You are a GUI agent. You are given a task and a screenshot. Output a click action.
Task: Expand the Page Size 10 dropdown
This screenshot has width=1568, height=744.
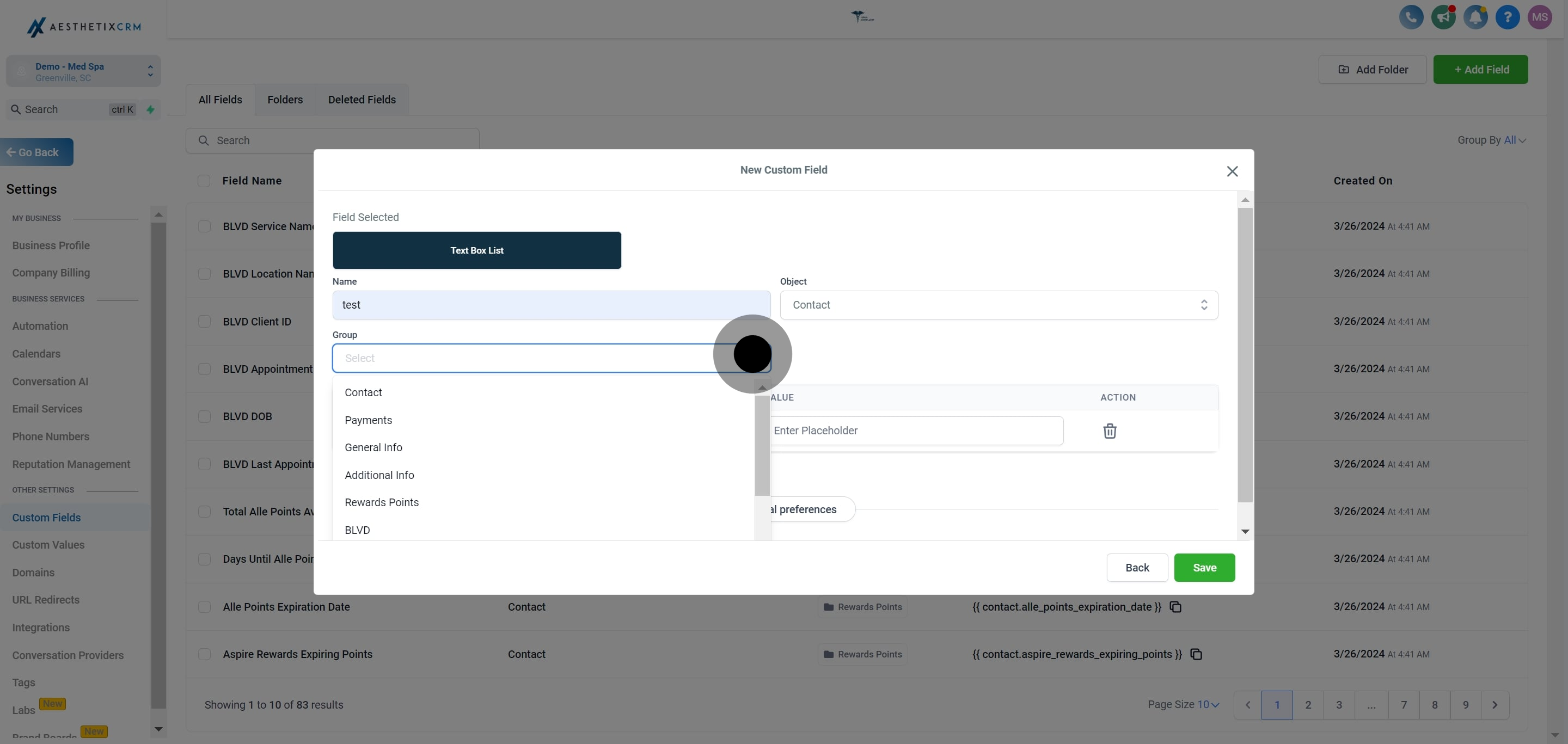tap(1208, 704)
